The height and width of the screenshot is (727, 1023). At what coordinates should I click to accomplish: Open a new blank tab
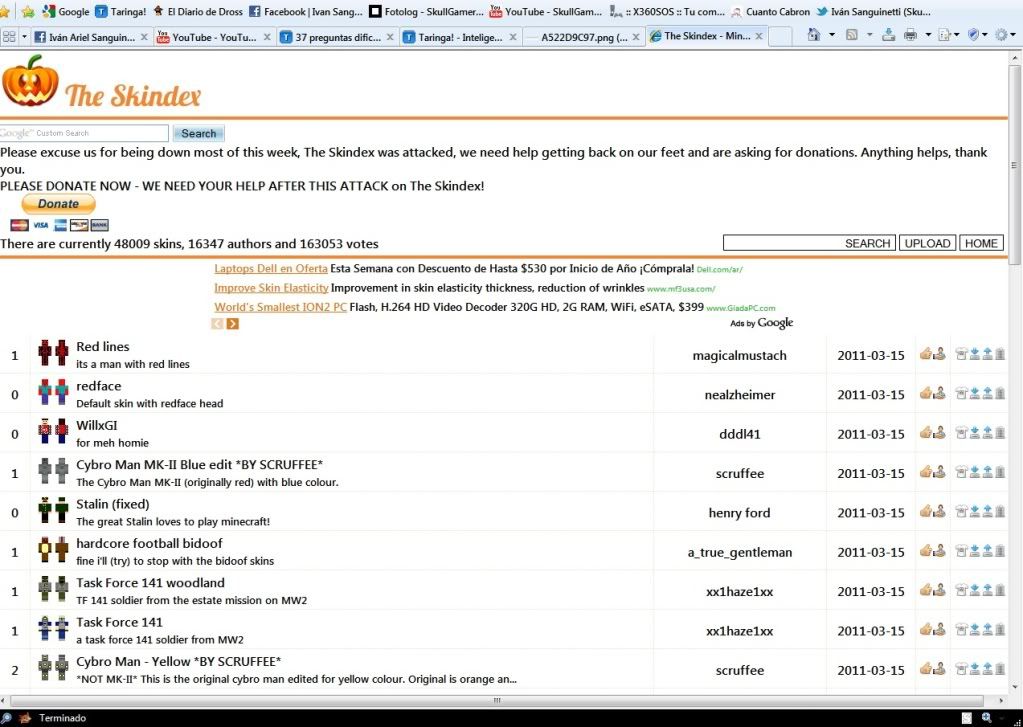pyautogui.click(x=780, y=37)
